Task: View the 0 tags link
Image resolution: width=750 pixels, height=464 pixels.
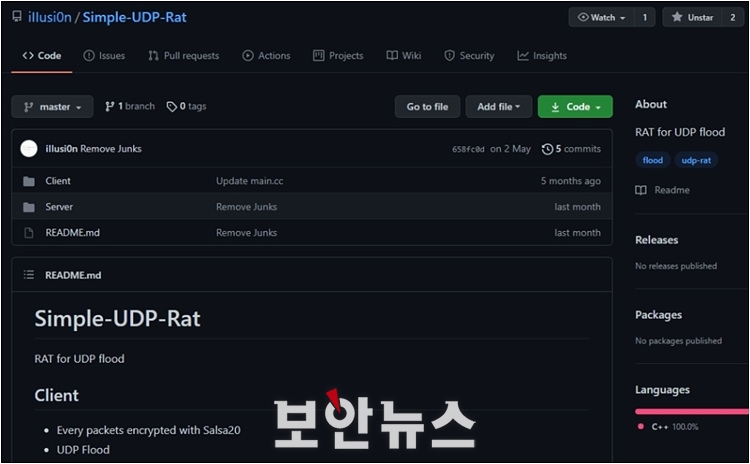Action: (x=186, y=106)
